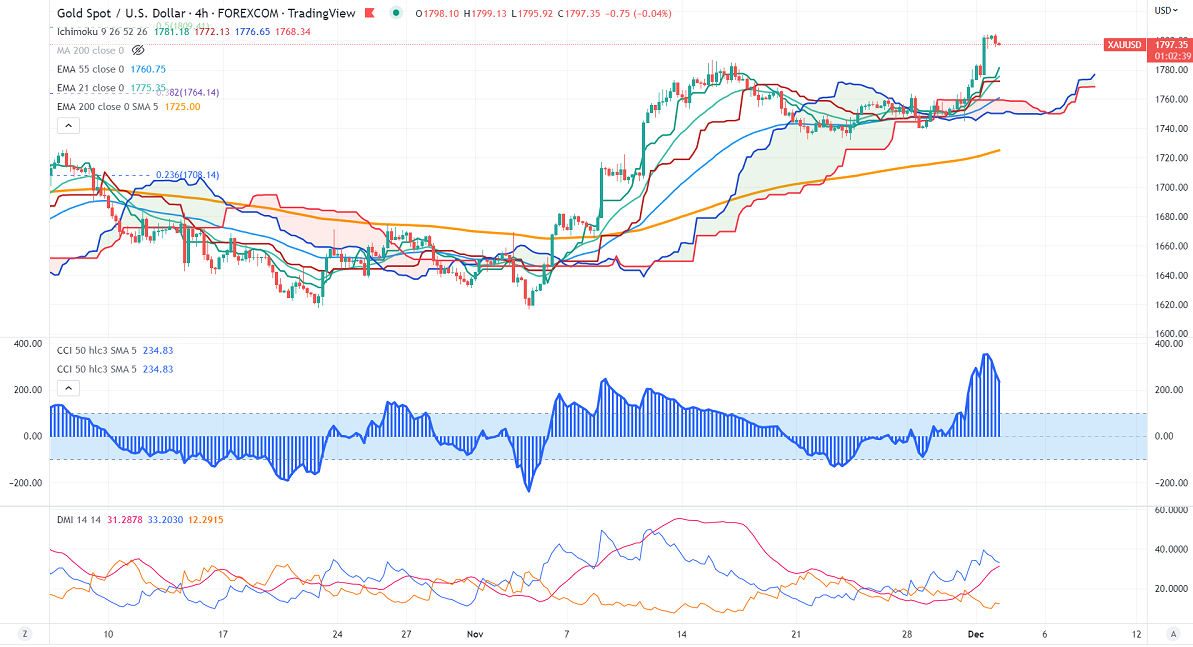Collapse the main chart indicator legend

click(x=68, y=126)
